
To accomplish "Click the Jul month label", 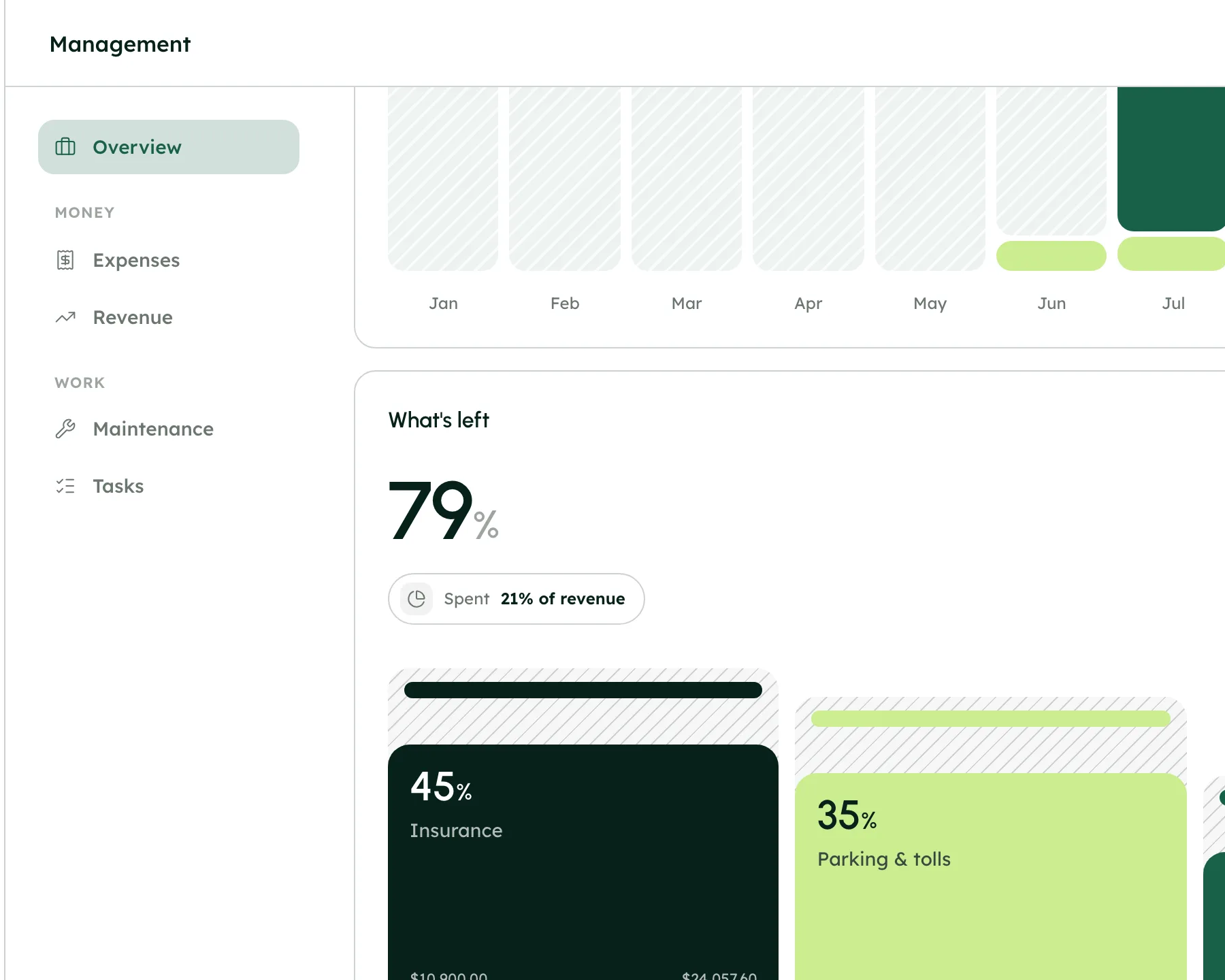I will click(x=1173, y=304).
